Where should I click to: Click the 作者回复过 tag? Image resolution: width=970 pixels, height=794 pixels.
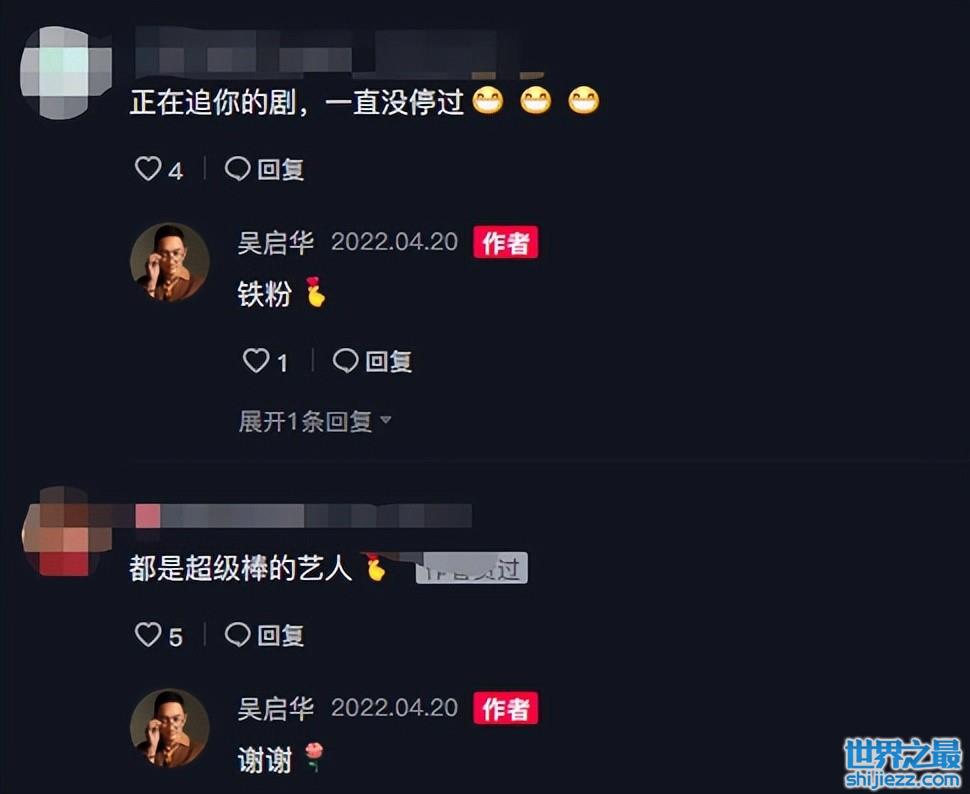click(x=471, y=568)
